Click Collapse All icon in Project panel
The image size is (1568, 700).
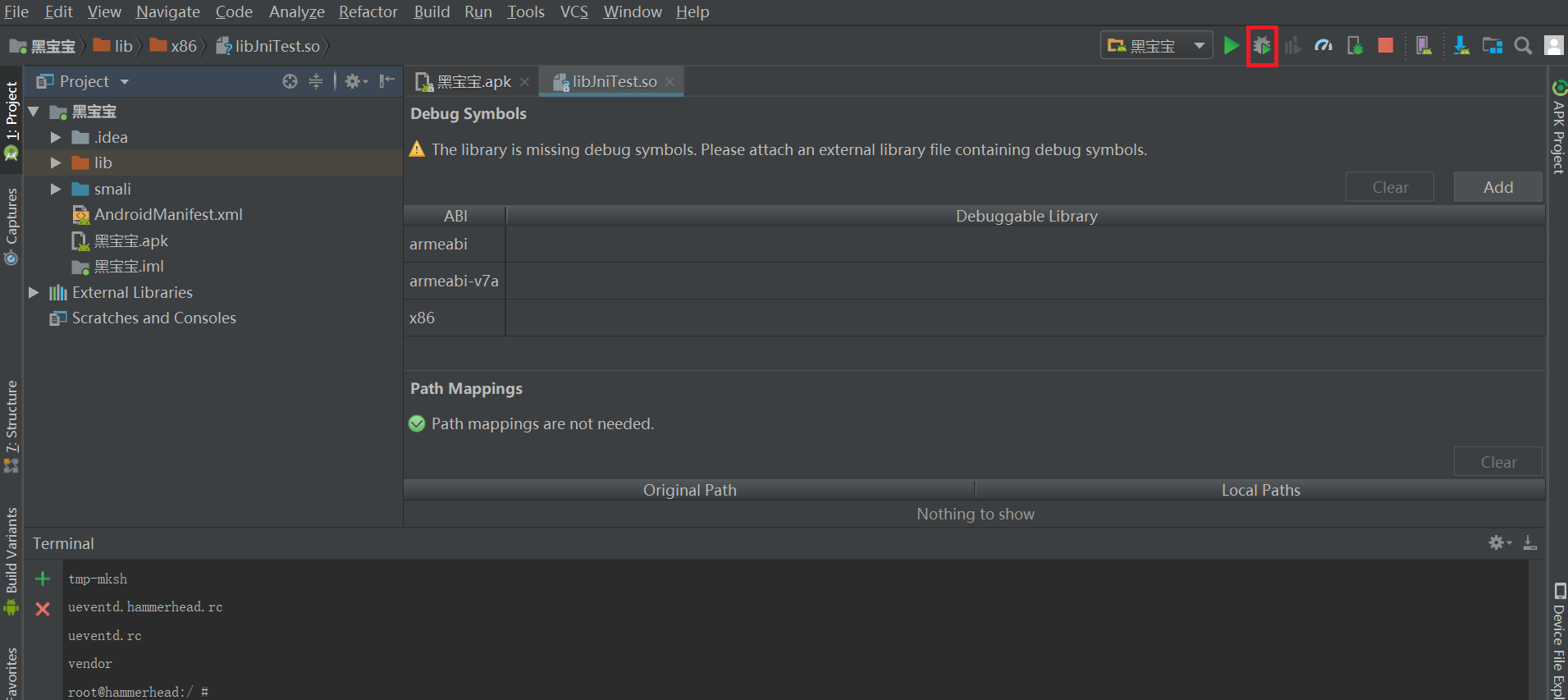[316, 81]
